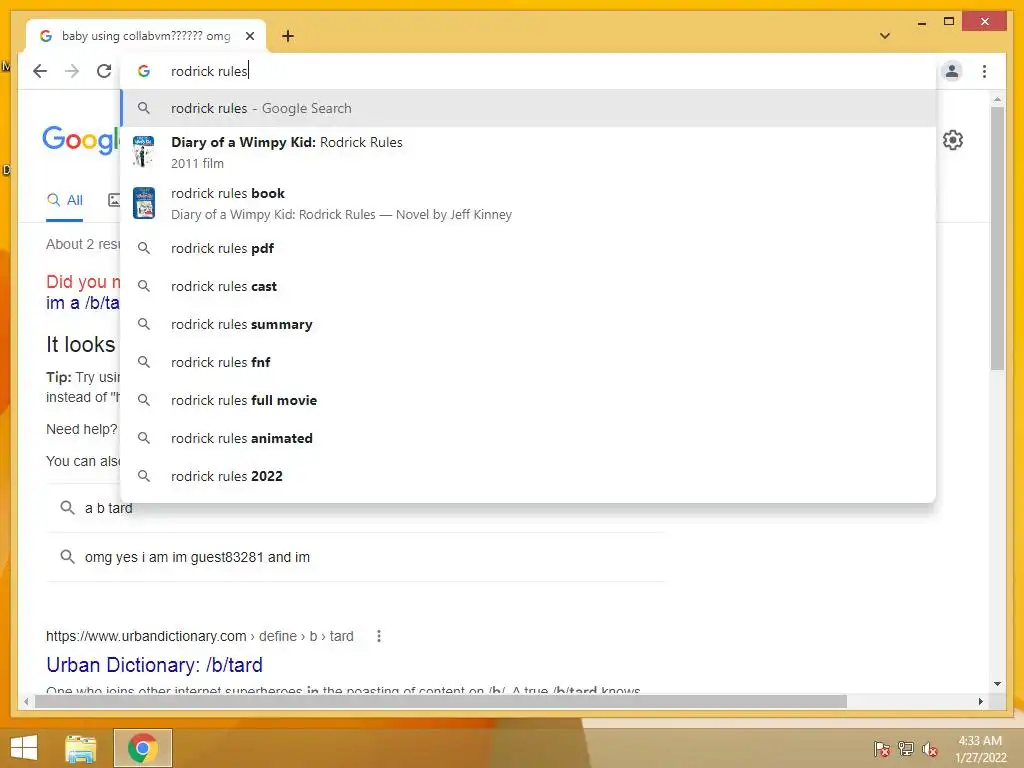The width and height of the screenshot is (1024, 768).
Task: Click the Google logo on the page
Action: point(81,140)
